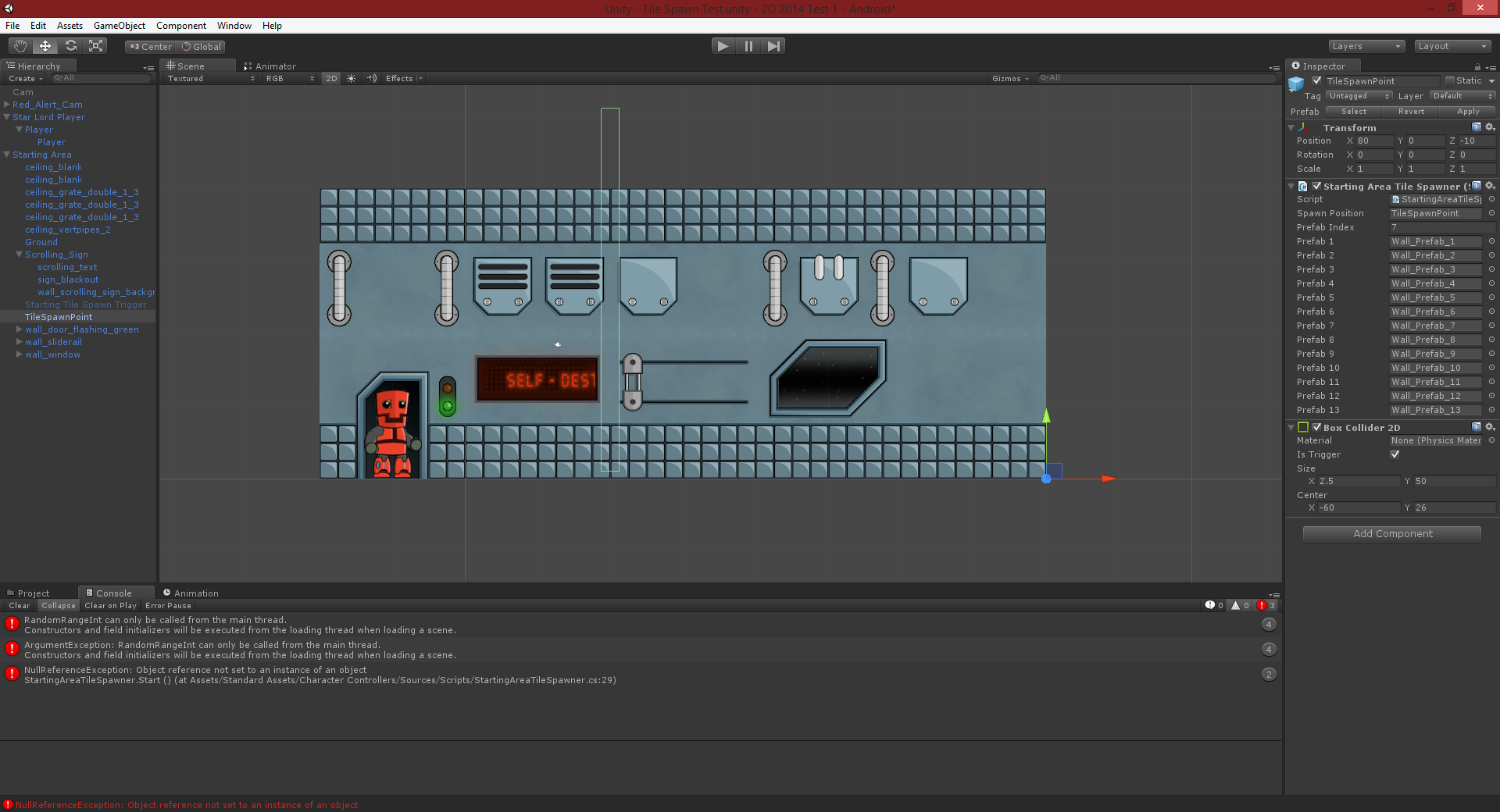Image resolution: width=1500 pixels, height=812 pixels.
Task: Click object picker for Prefab 13
Action: pyautogui.click(x=1491, y=410)
